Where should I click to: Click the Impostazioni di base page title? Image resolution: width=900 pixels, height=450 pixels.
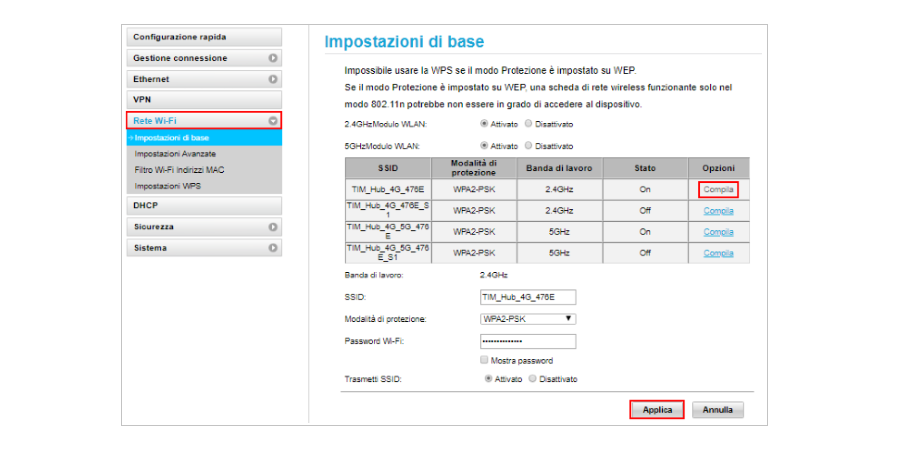click(x=404, y=42)
